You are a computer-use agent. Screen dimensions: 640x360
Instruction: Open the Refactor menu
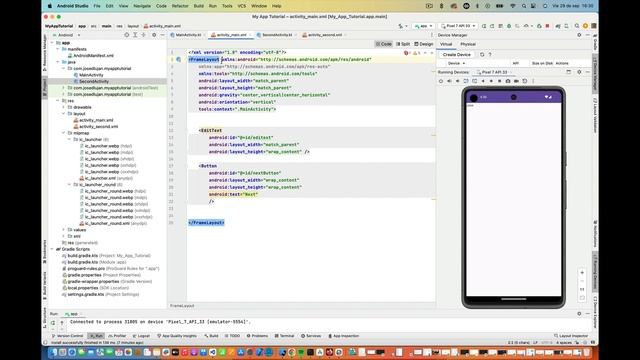pyautogui.click(x=180, y=6)
